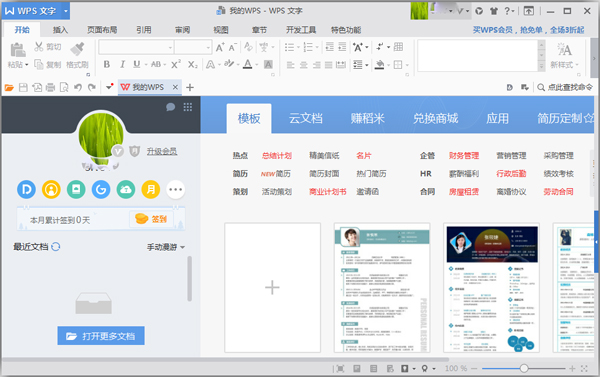The height and width of the screenshot is (377, 600).
Task: Click the 升级会员 upgrade link
Action: (x=162, y=152)
